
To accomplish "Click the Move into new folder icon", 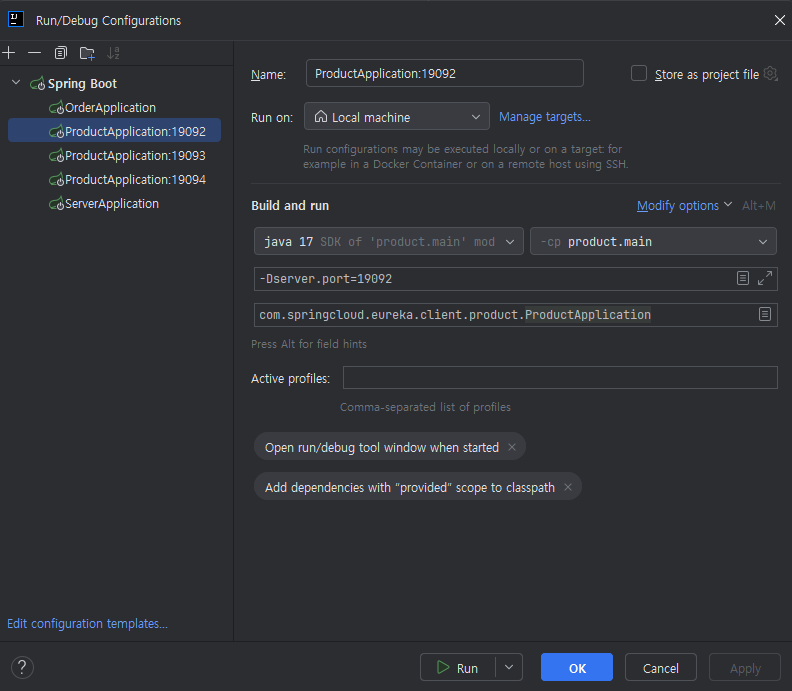I will (87, 53).
